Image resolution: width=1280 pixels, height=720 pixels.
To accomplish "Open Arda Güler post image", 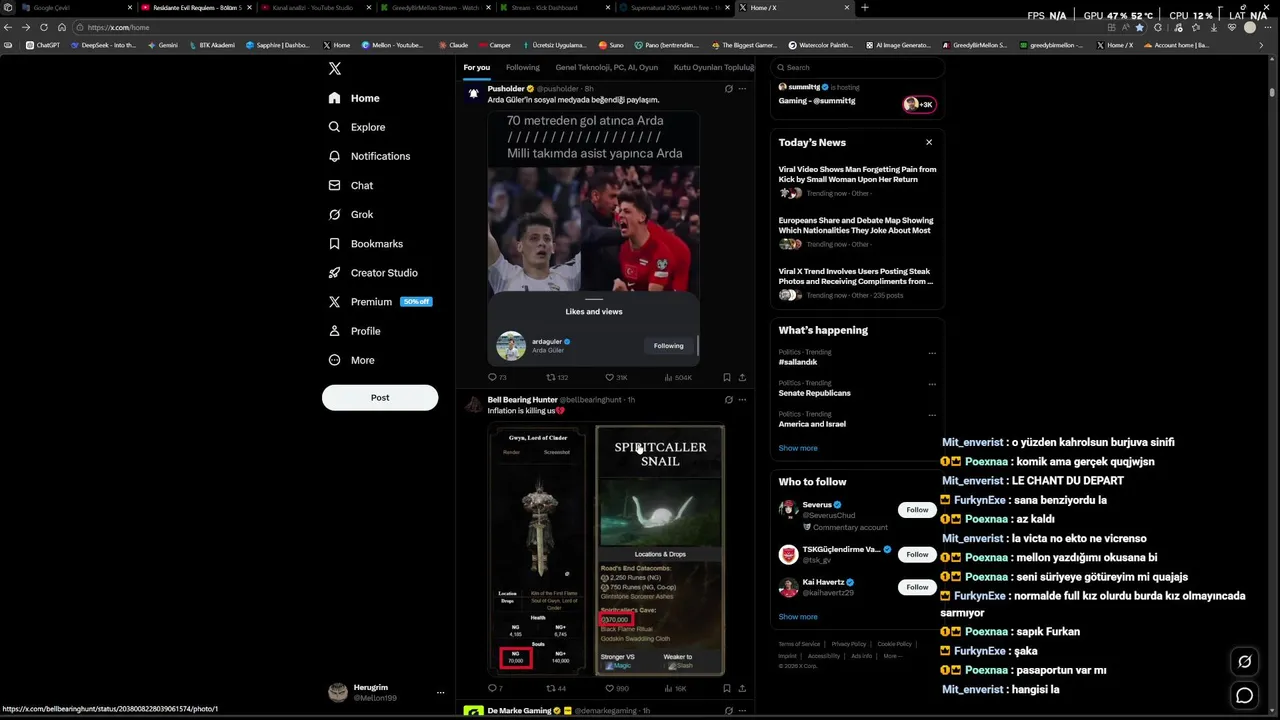I will point(593,237).
